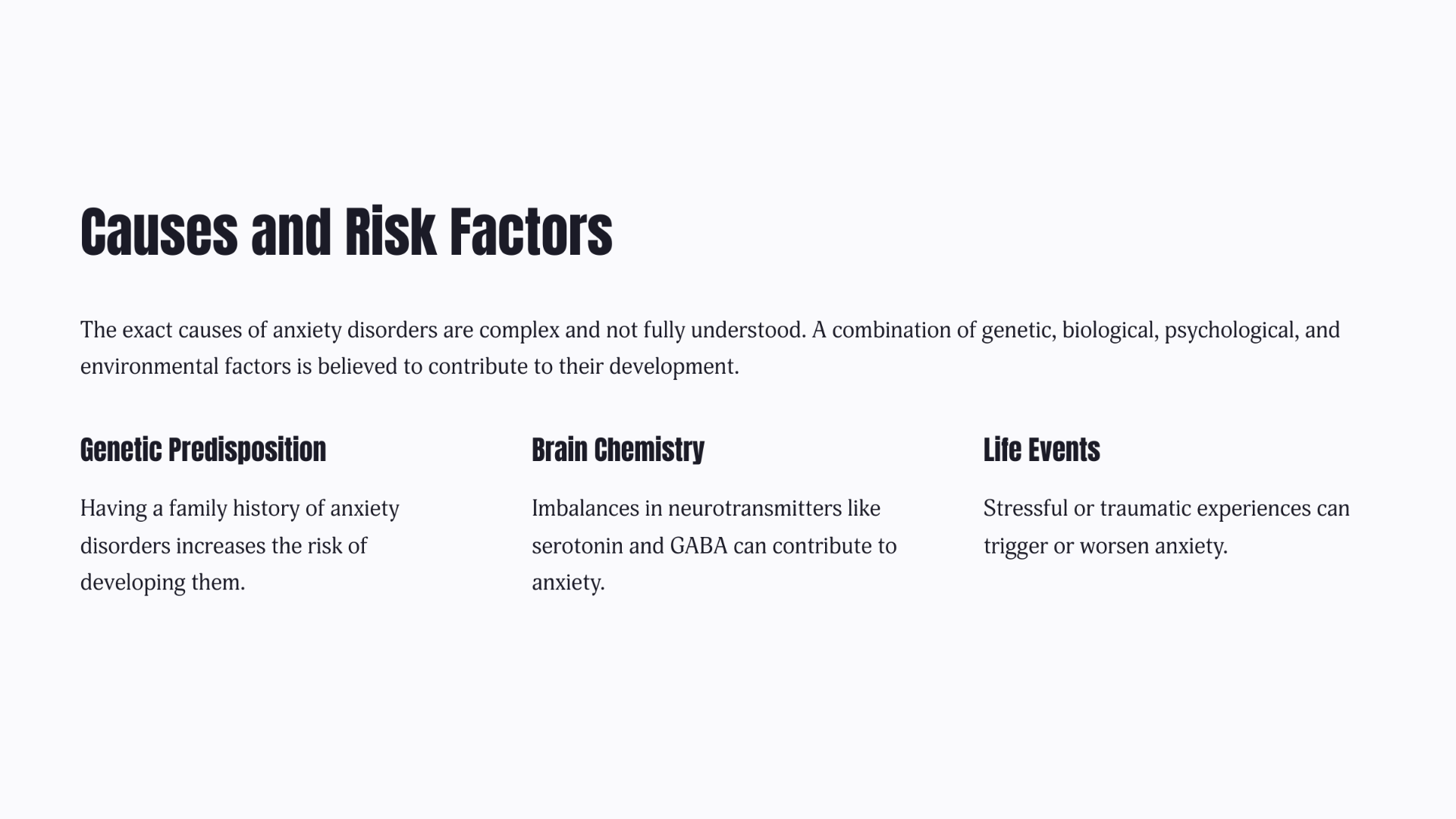Viewport: 1456px width, 819px height.
Task: Click the word 'Risk' in the title
Action: pos(390,232)
